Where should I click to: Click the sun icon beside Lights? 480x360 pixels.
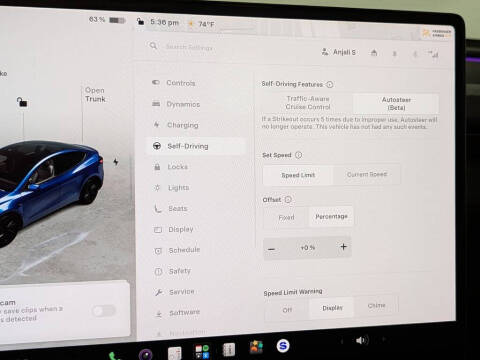[x=157, y=188]
